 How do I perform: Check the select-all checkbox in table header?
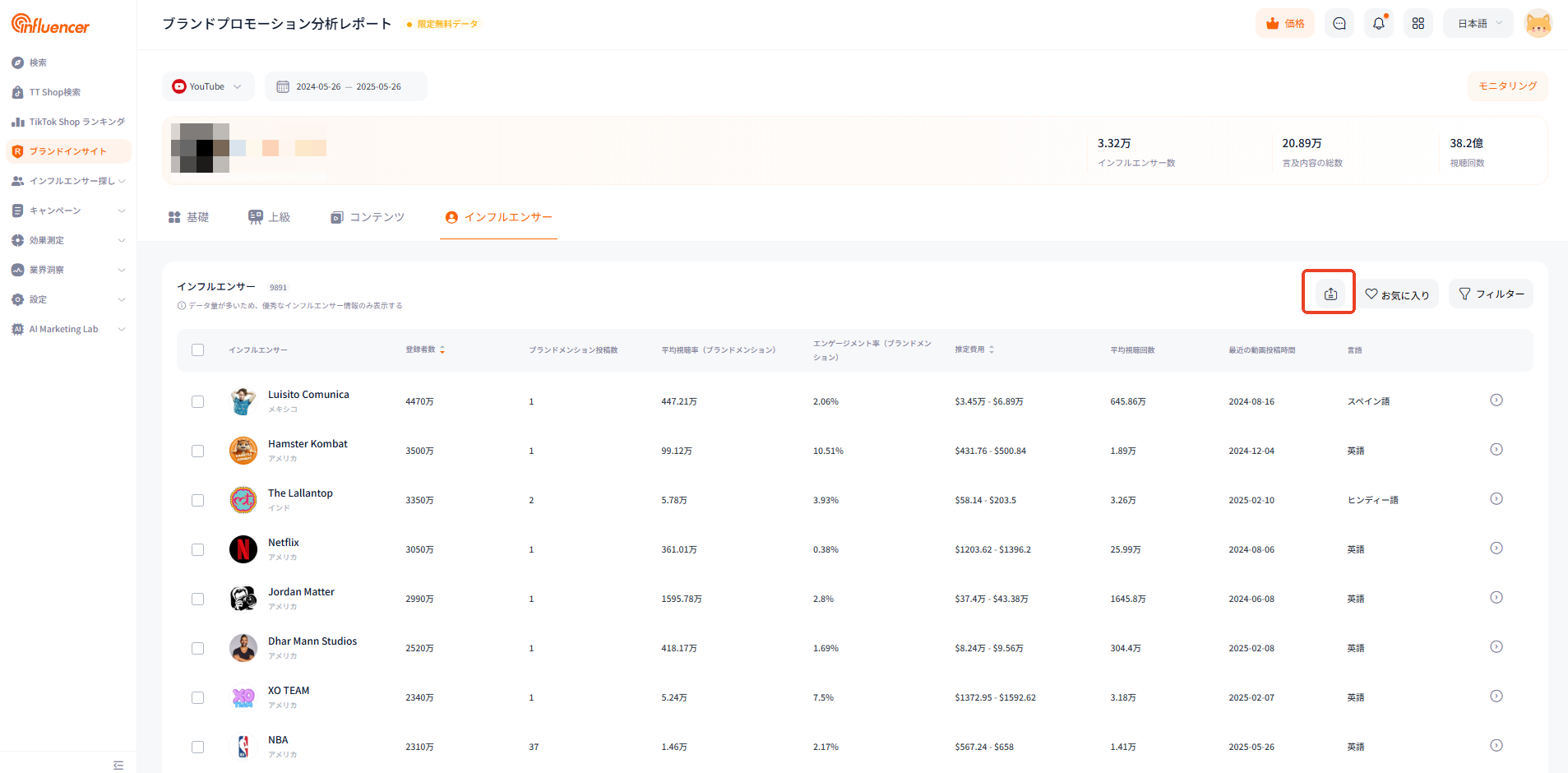click(197, 349)
